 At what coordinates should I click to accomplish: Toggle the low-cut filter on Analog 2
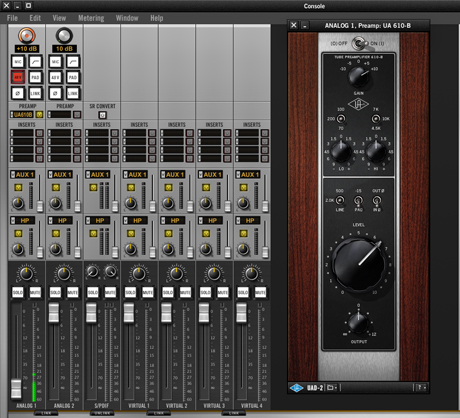coord(73,62)
